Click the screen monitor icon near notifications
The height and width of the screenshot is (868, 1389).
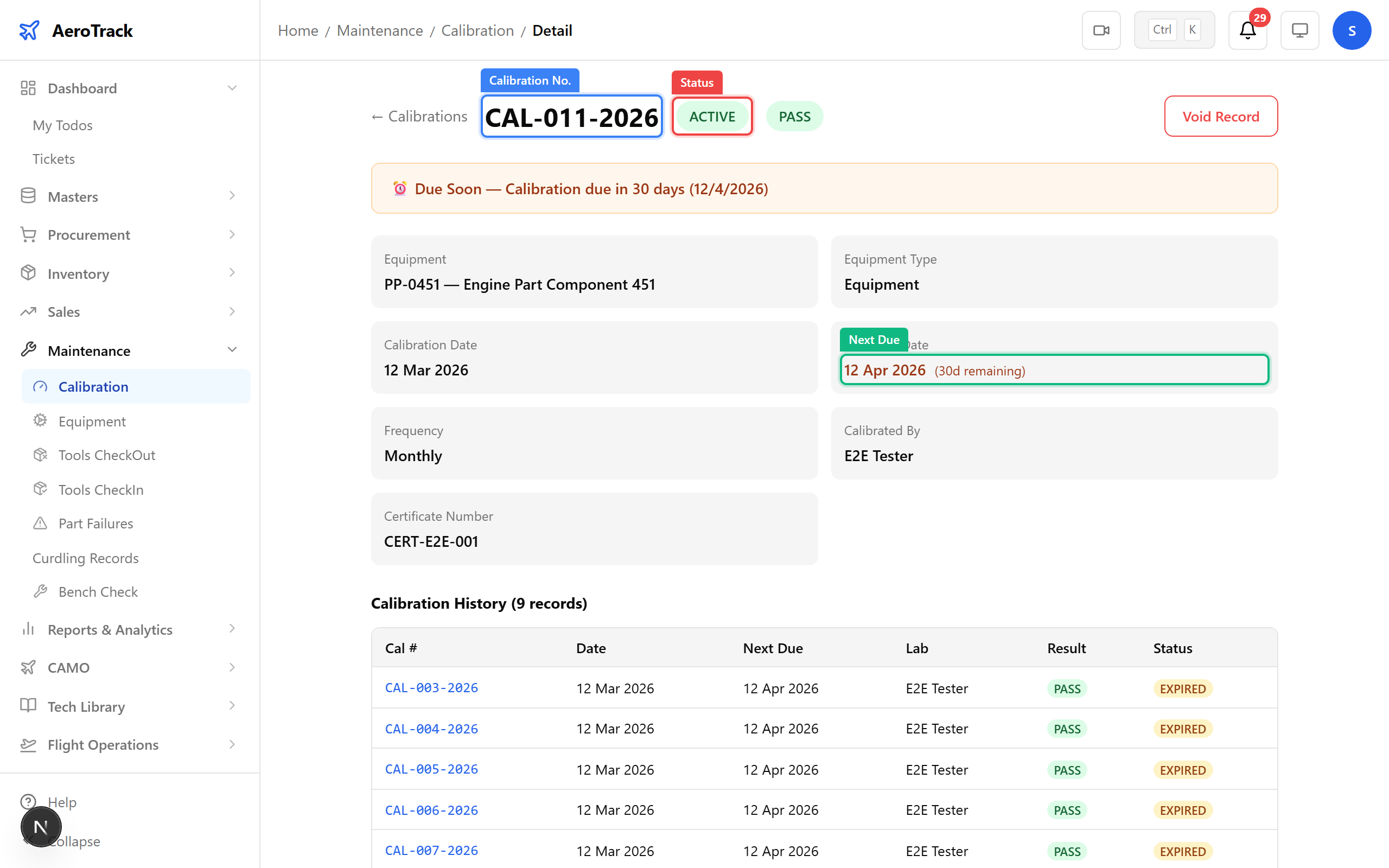[x=1299, y=30]
